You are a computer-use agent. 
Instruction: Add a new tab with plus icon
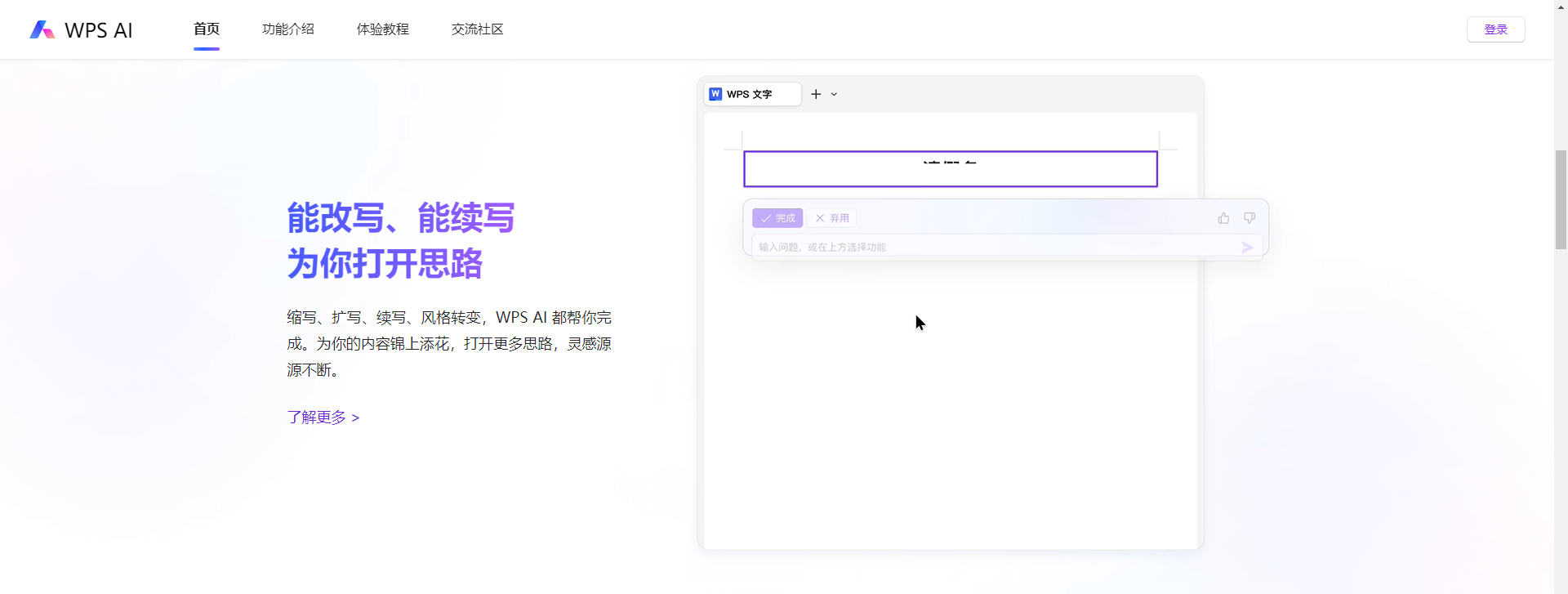tap(816, 94)
